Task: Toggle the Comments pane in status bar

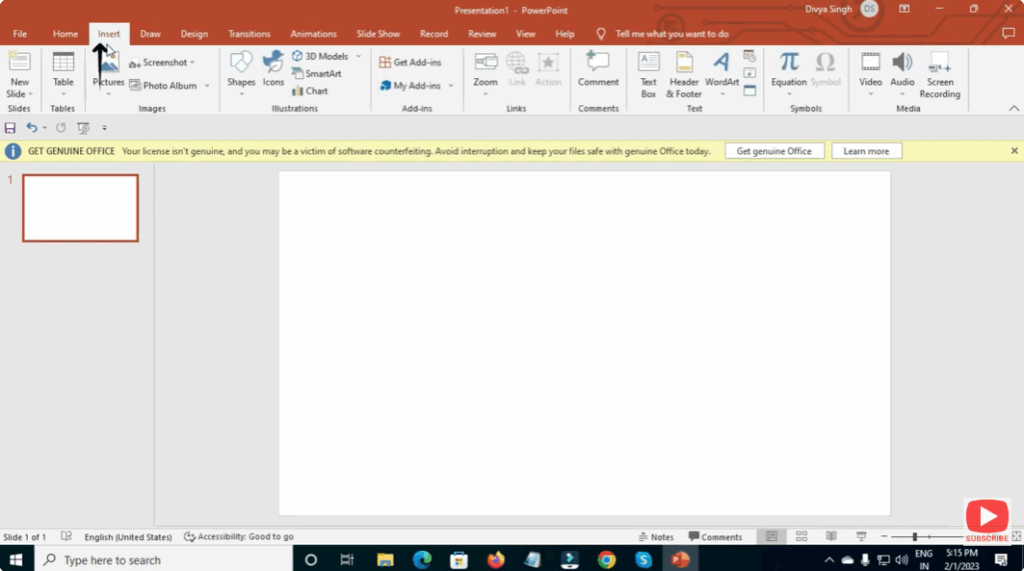Action: pyautogui.click(x=715, y=537)
